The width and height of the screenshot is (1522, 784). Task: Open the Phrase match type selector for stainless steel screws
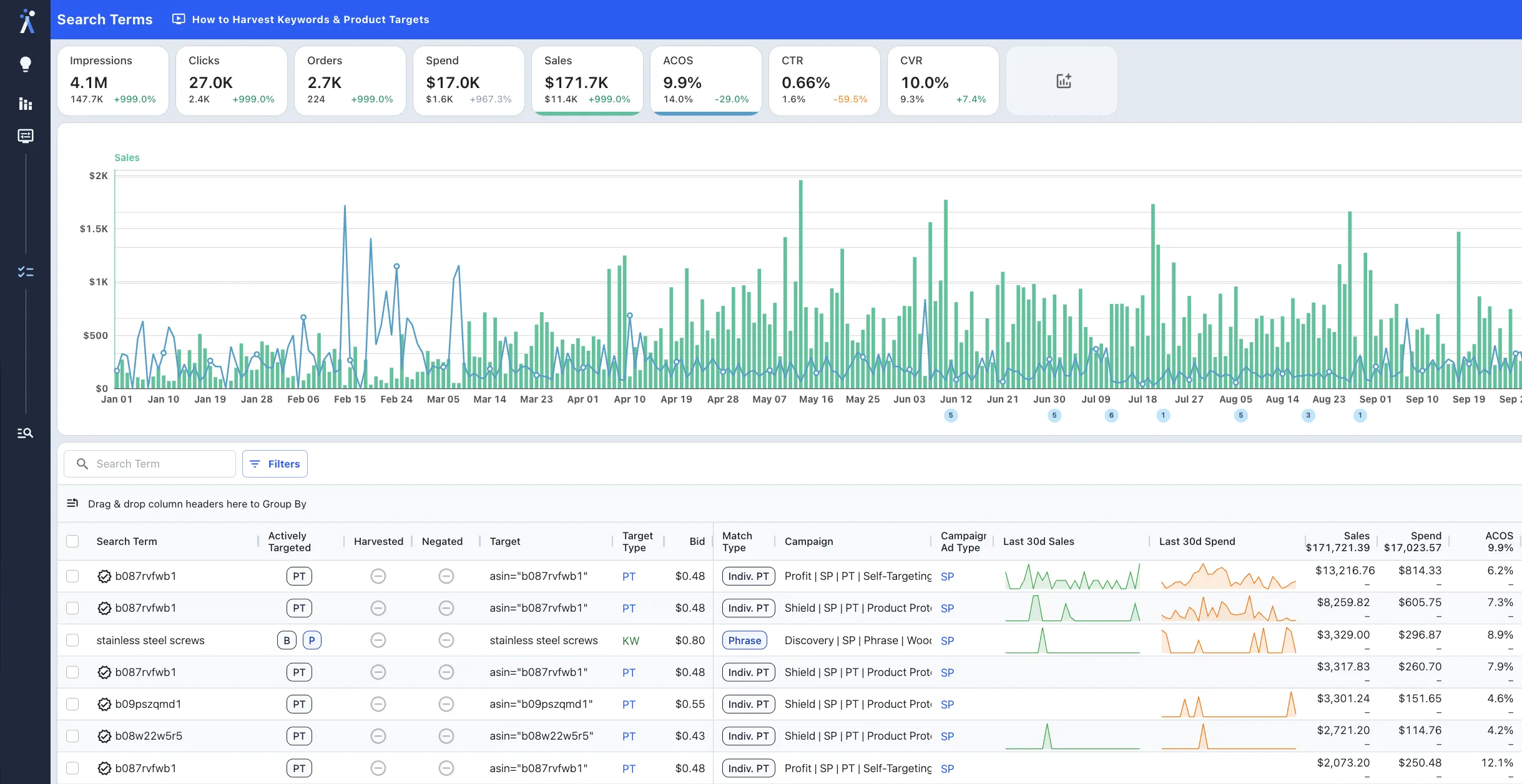click(744, 640)
